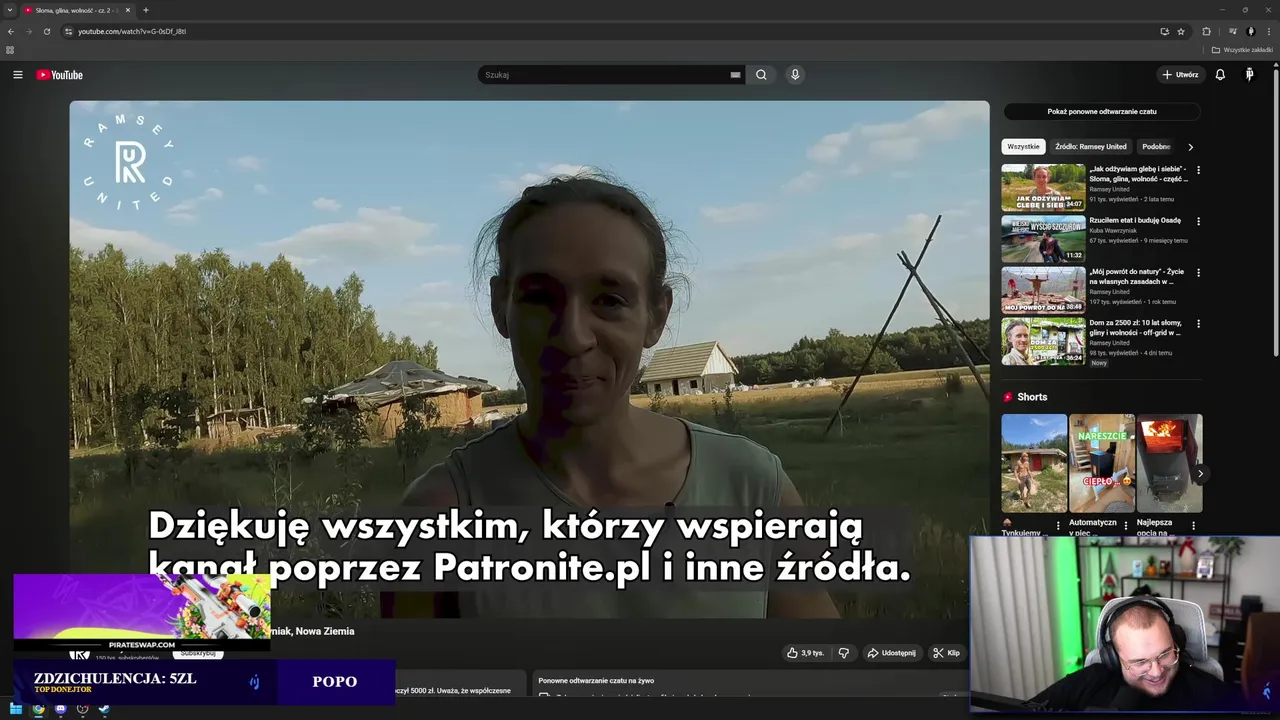
Task: Open the on-screen keyboard in search box
Action: 735,75
